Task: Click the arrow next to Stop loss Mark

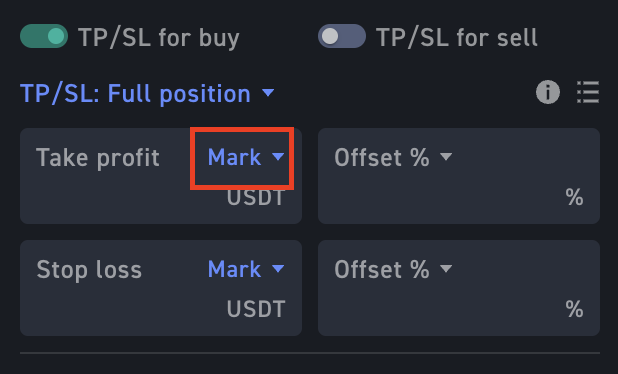Action: 278,269
